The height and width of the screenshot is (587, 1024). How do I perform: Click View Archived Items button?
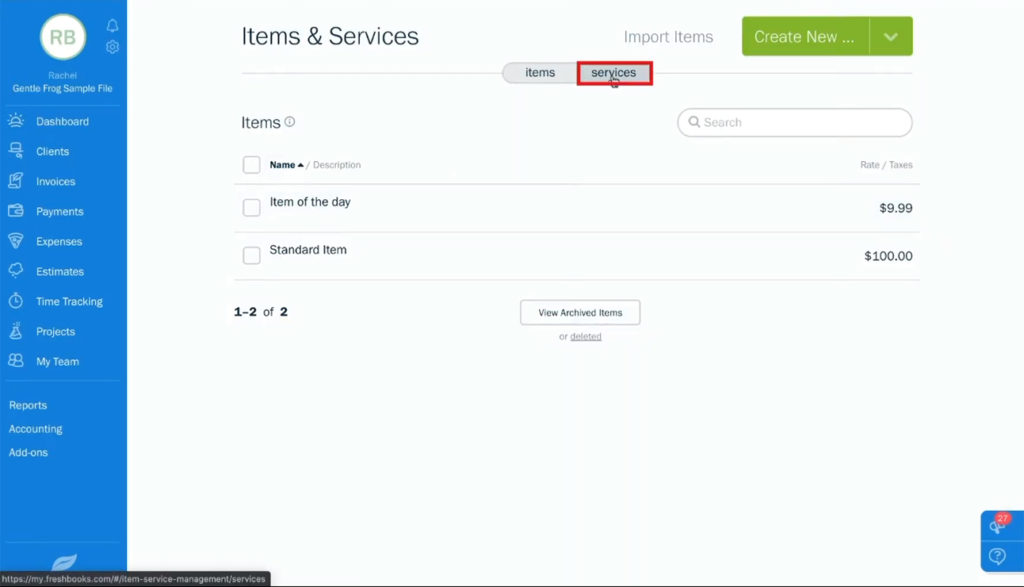[x=579, y=312]
